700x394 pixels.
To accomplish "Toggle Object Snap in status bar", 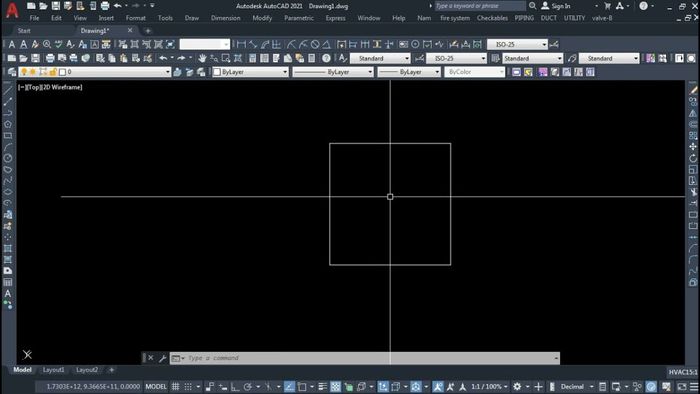I will (302, 386).
